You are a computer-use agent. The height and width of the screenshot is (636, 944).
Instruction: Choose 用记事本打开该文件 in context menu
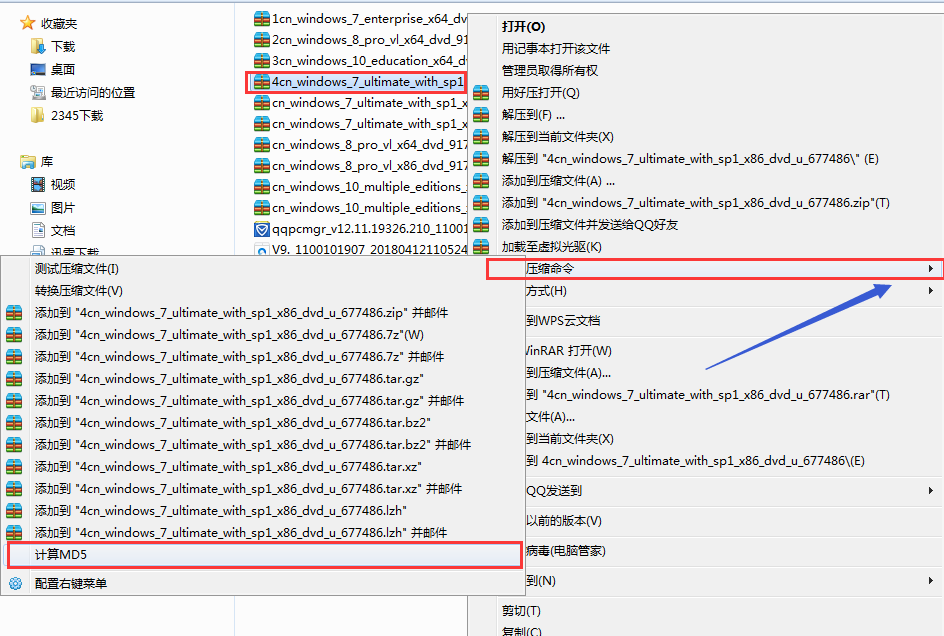(556, 49)
